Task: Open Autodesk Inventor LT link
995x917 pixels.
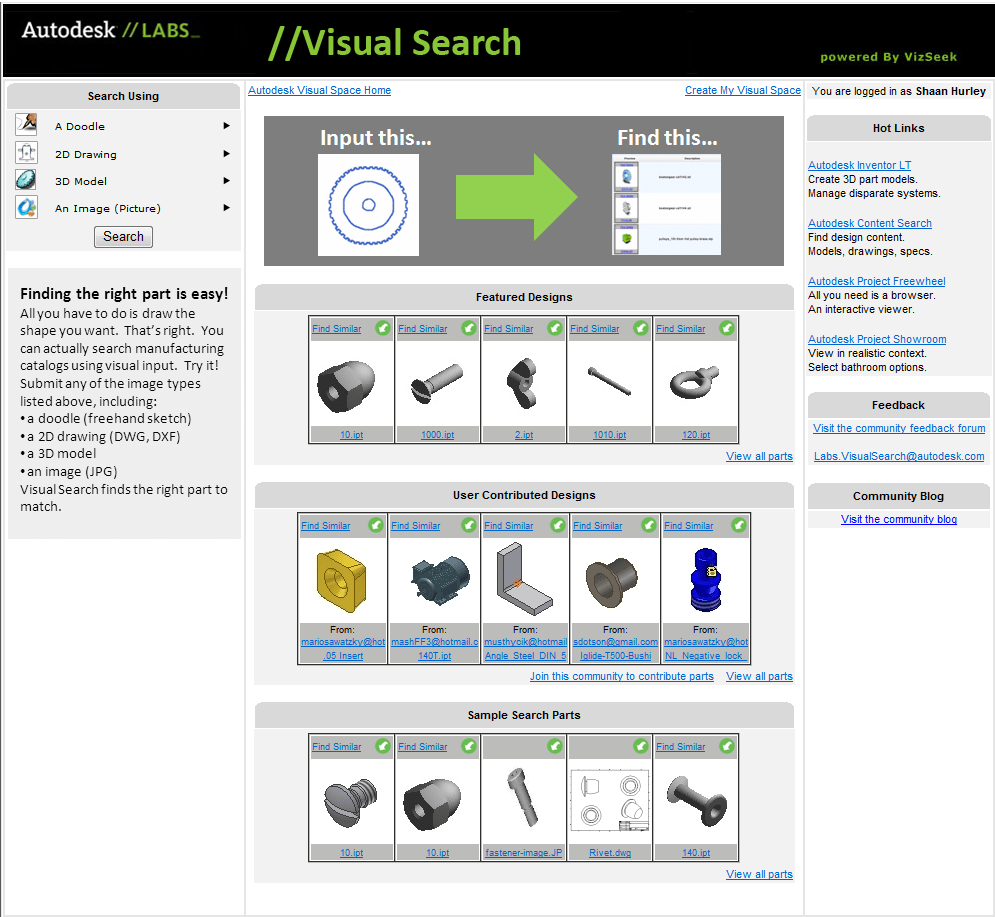Action: tap(859, 165)
